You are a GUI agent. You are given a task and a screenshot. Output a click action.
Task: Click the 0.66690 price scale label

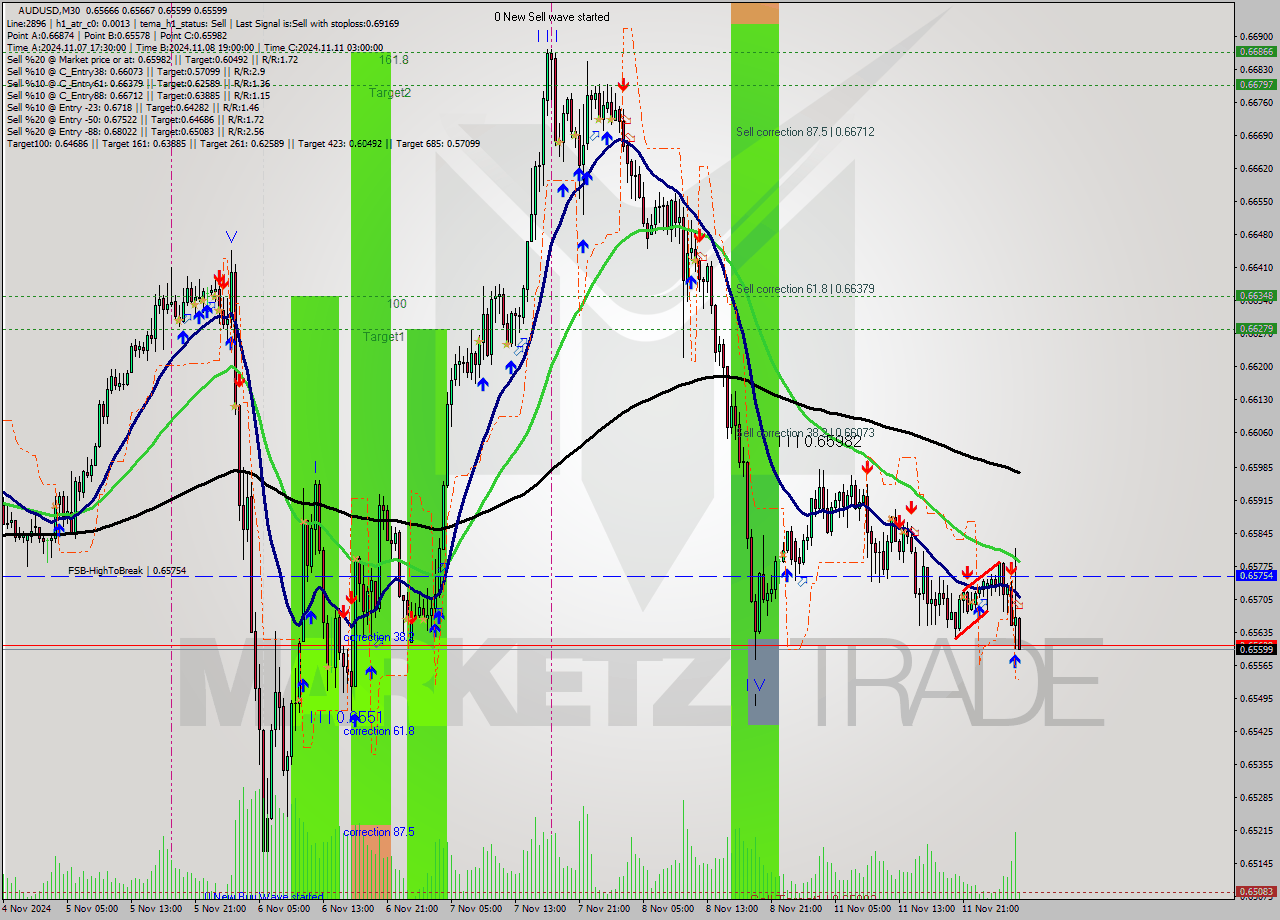[x=1256, y=135]
